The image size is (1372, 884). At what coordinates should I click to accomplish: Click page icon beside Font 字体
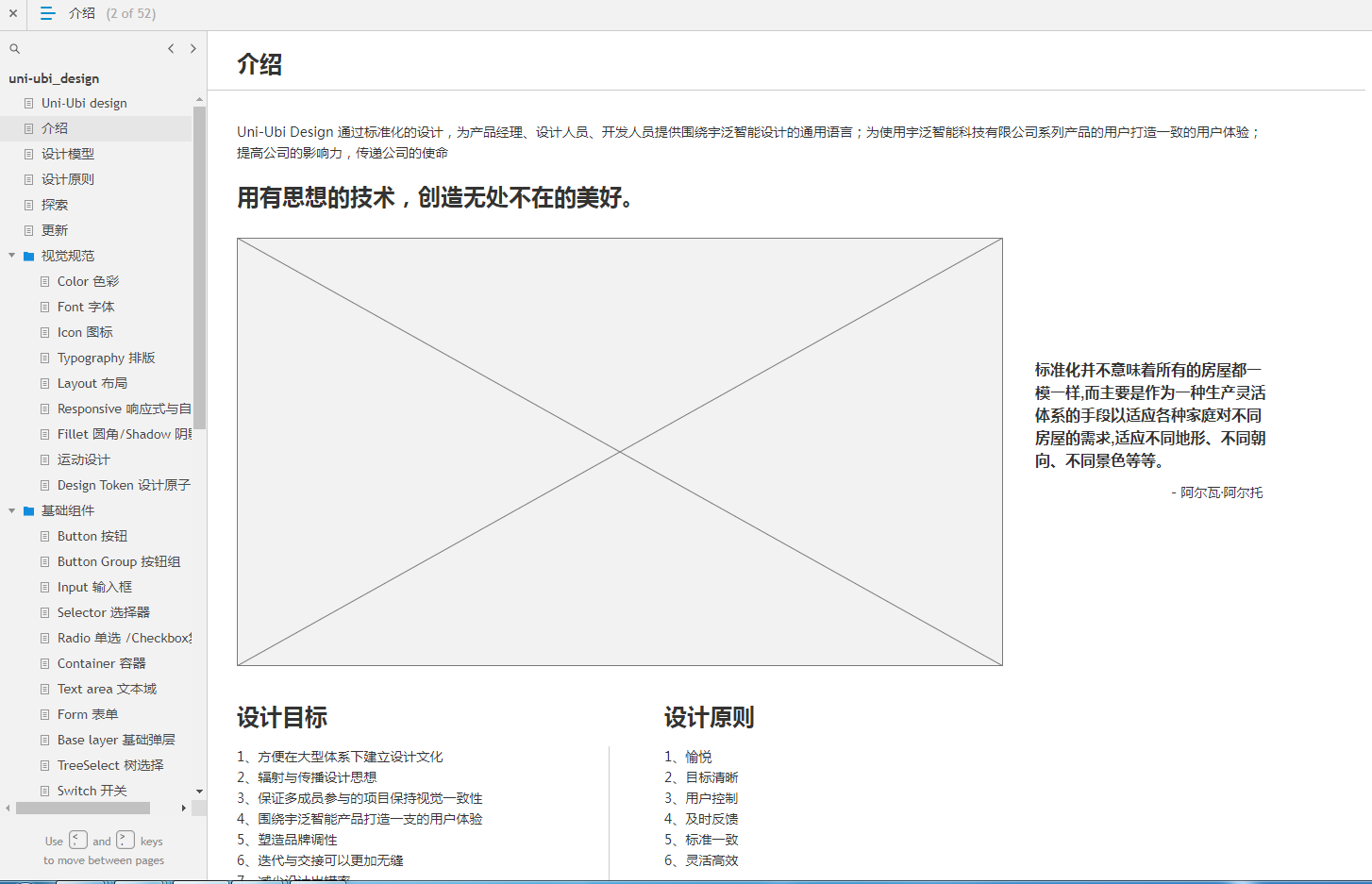pyautogui.click(x=44, y=307)
